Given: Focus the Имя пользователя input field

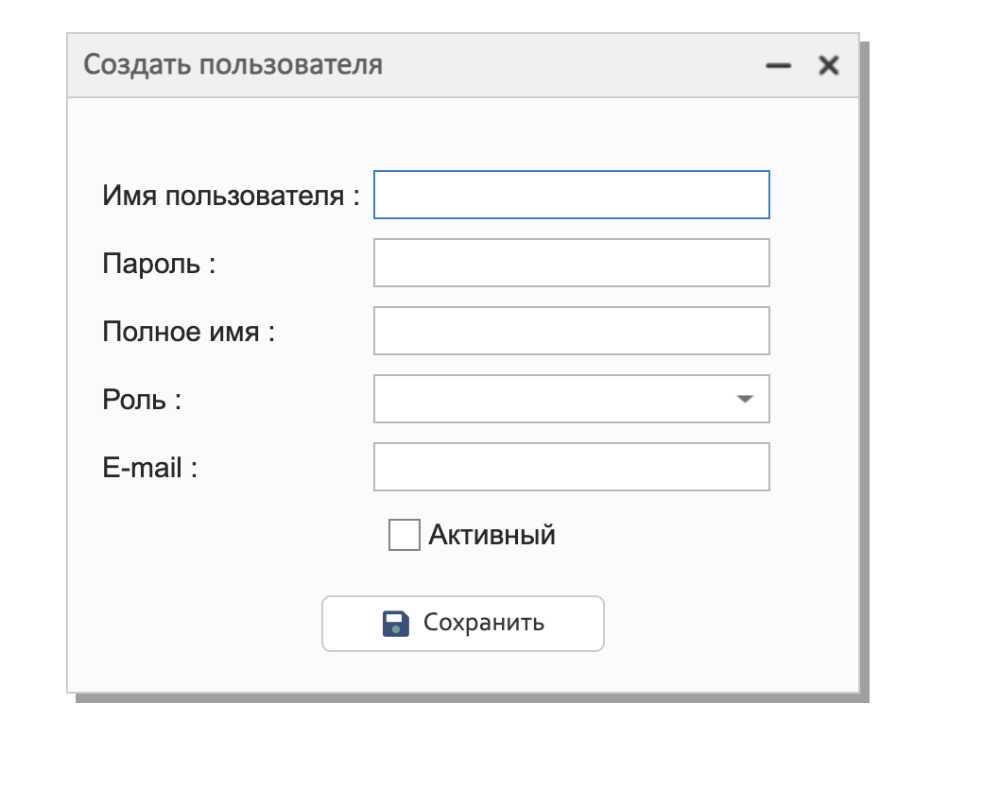Looking at the screenshot, I should pos(571,195).
